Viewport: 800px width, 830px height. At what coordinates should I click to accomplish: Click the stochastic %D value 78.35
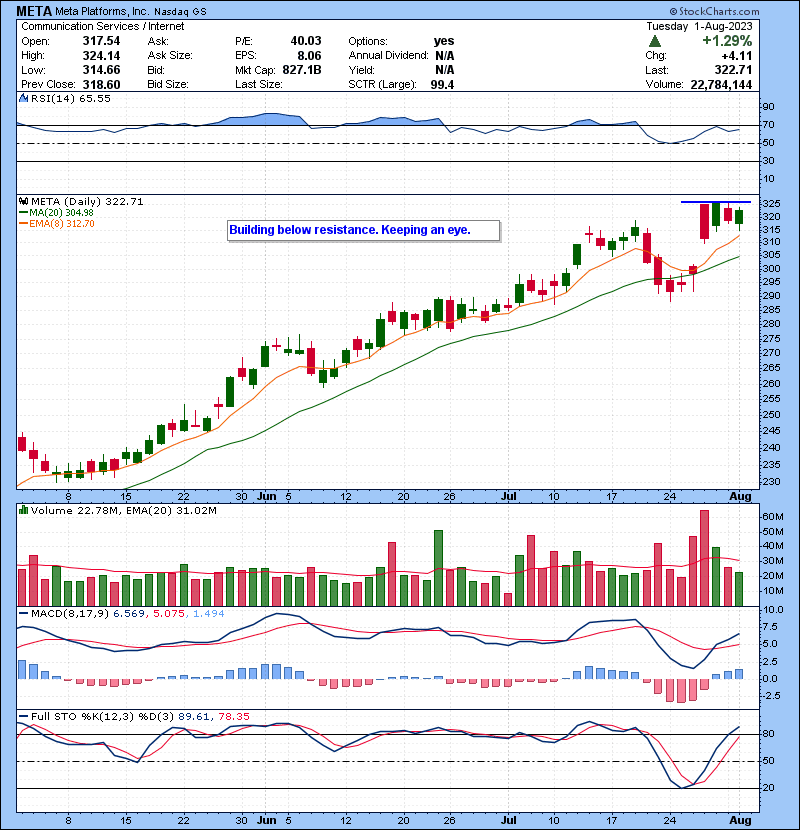pos(233,717)
